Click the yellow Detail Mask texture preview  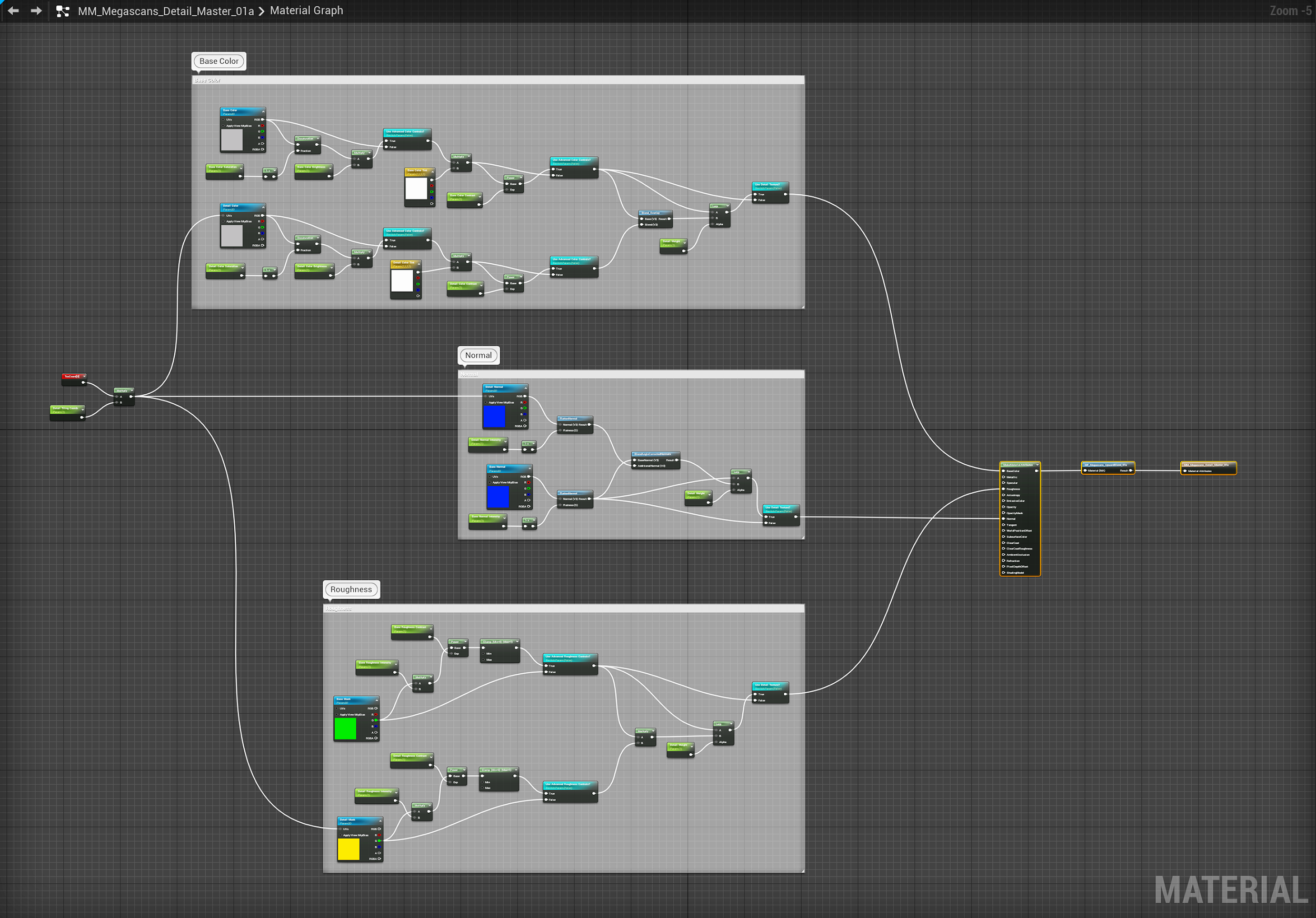click(x=348, y=849)
